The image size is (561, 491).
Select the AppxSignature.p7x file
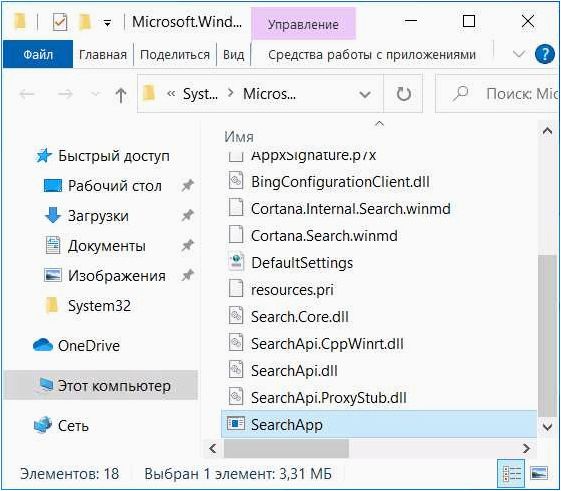point(313,155)
